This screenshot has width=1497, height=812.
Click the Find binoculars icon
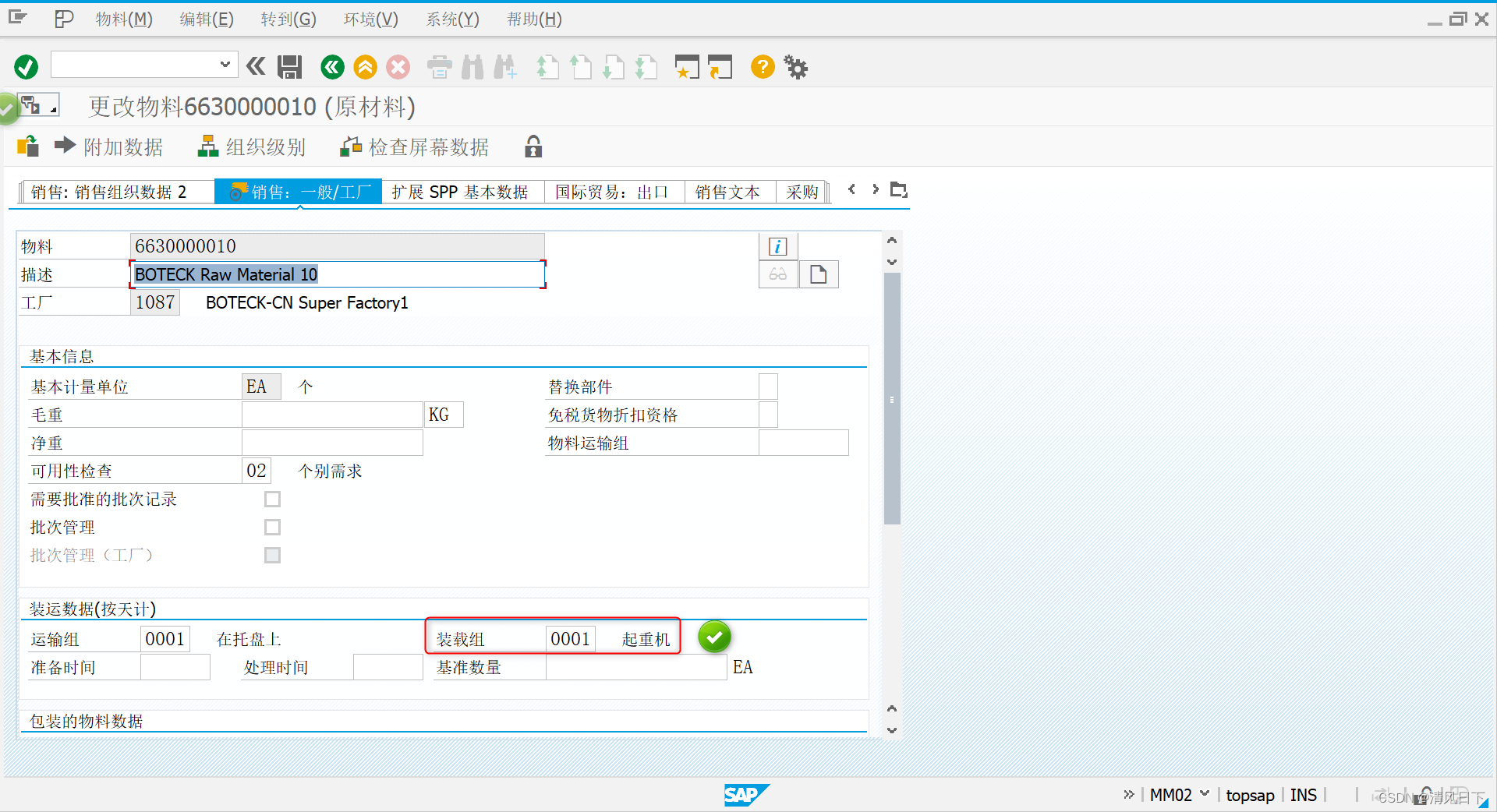(x=472, y=67)
